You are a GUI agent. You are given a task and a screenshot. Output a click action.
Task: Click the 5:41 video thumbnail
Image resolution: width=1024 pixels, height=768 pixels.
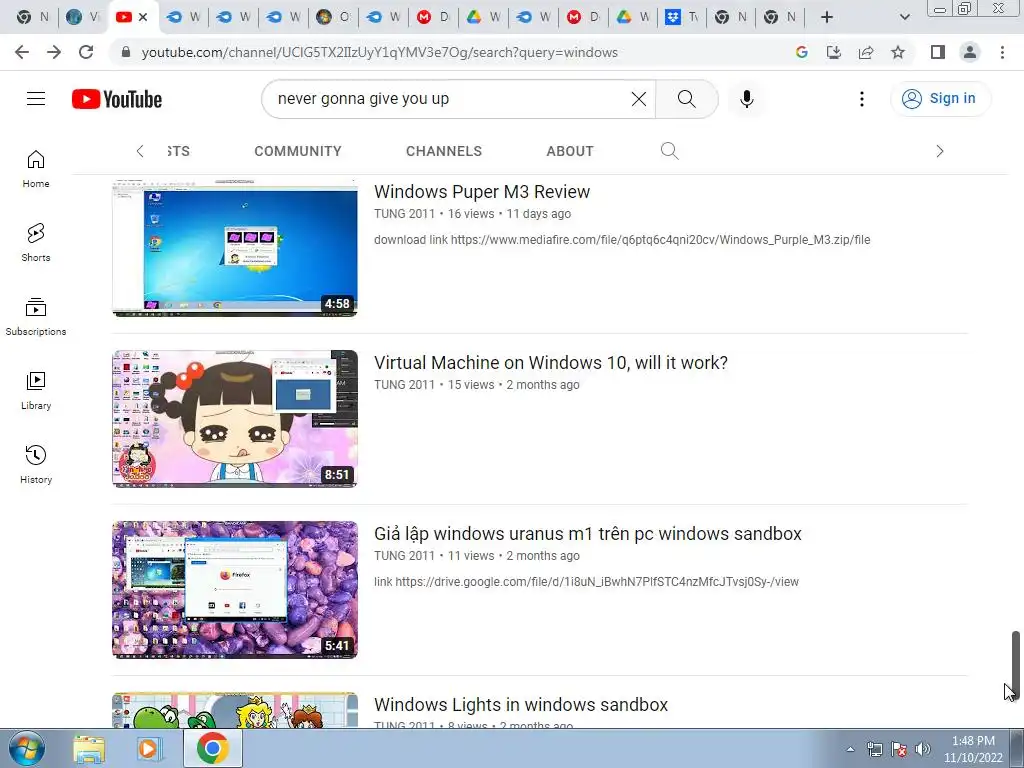(x=235, y=590)
